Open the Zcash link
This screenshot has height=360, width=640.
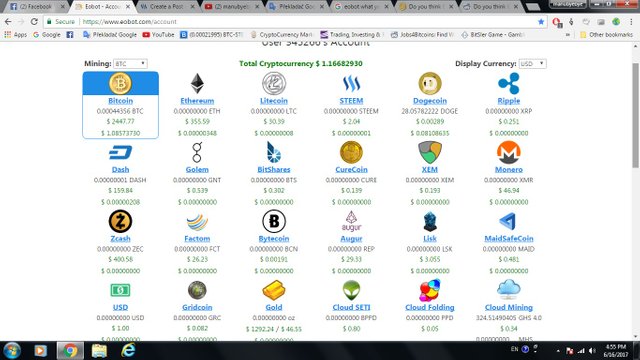120,238
